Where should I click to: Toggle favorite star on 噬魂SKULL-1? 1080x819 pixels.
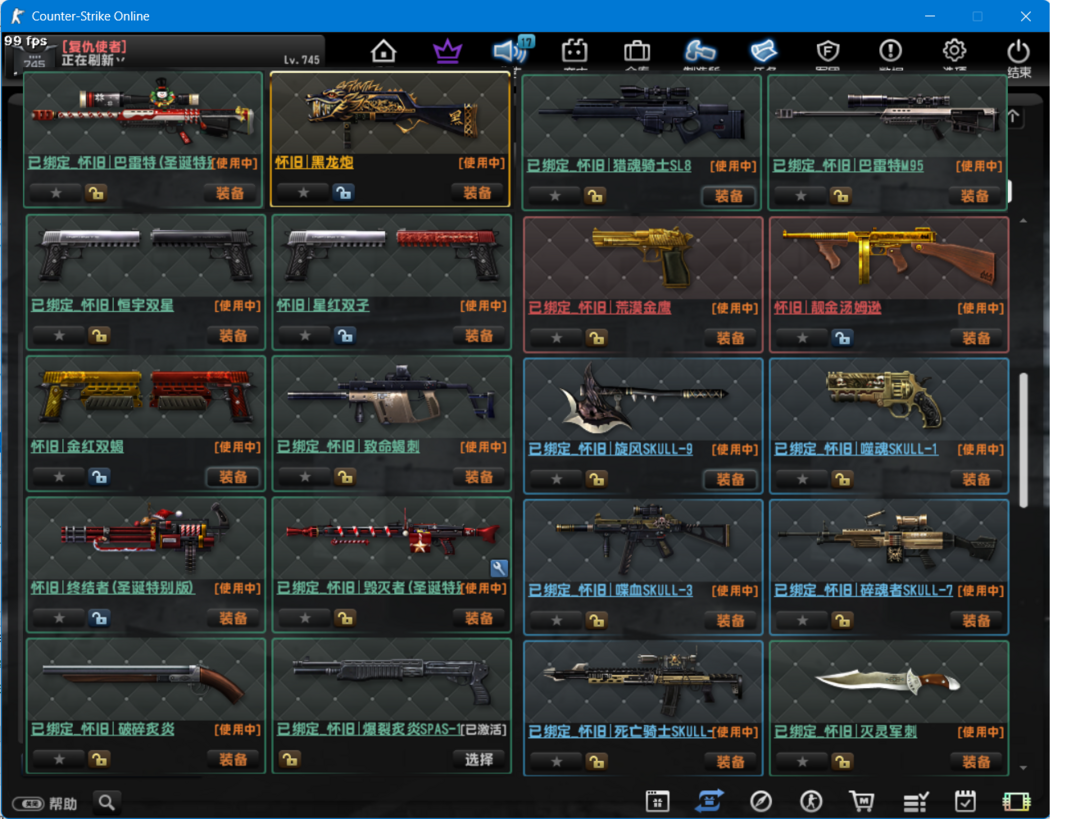pos(802,479)
